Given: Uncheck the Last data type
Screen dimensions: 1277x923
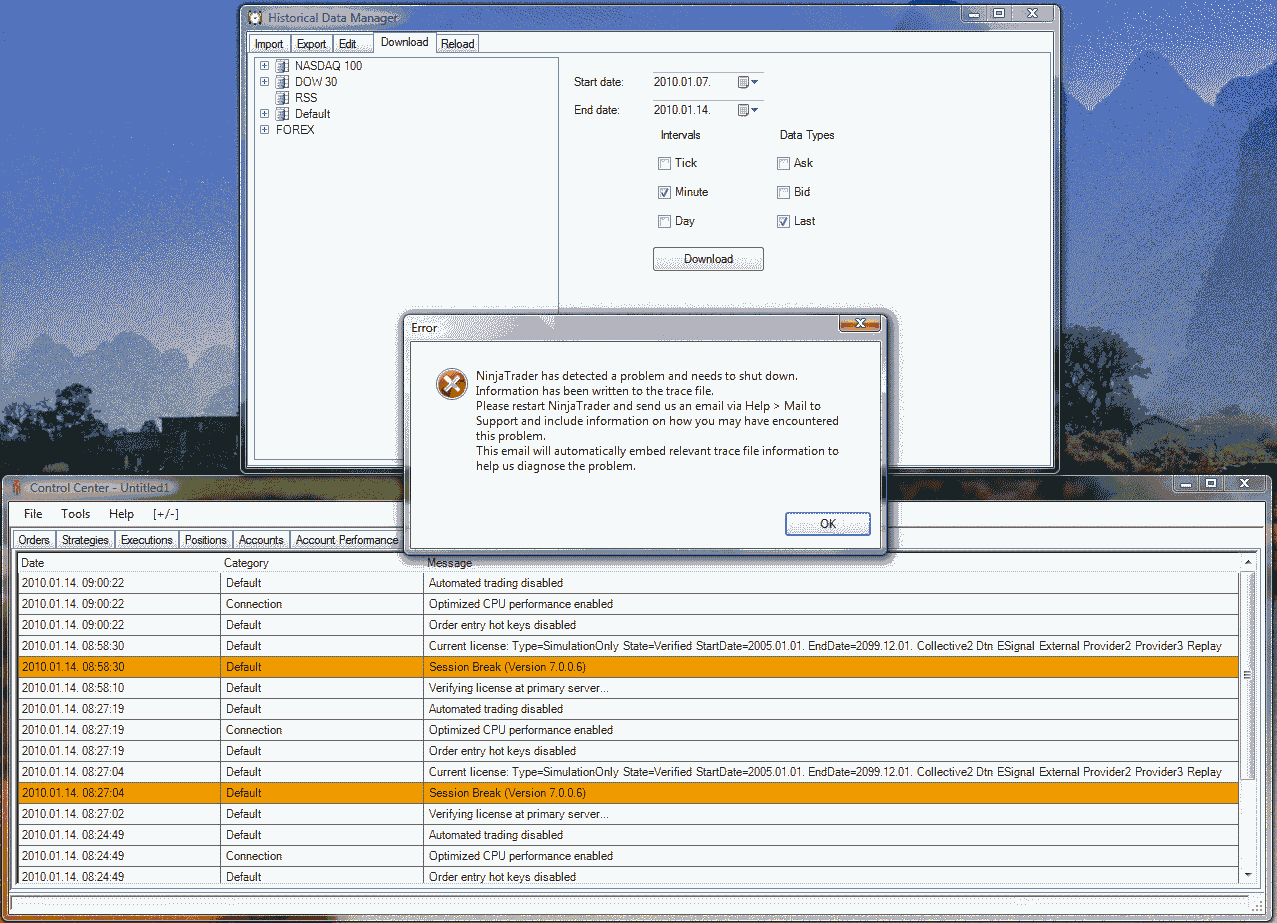Looking at the screenshot, I should point(784,221).
